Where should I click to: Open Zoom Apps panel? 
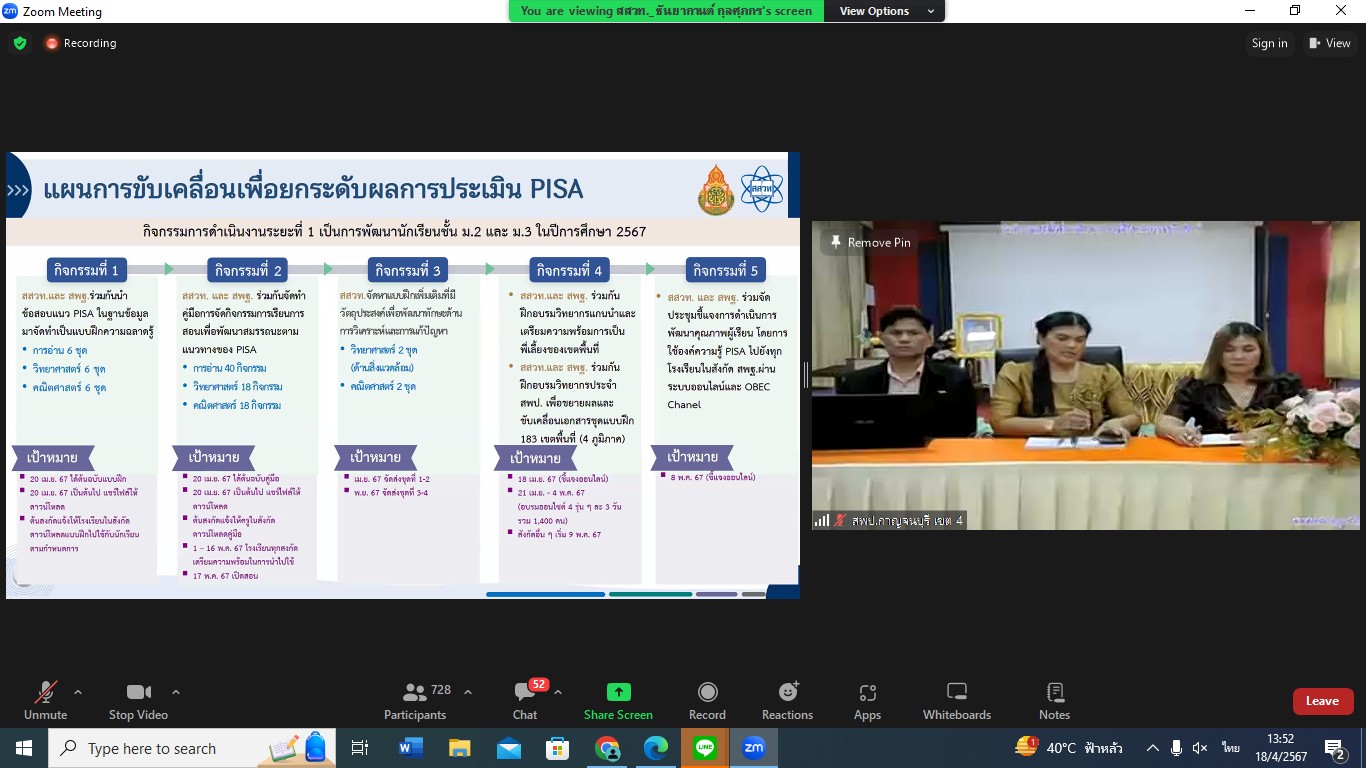pos(867,700)
